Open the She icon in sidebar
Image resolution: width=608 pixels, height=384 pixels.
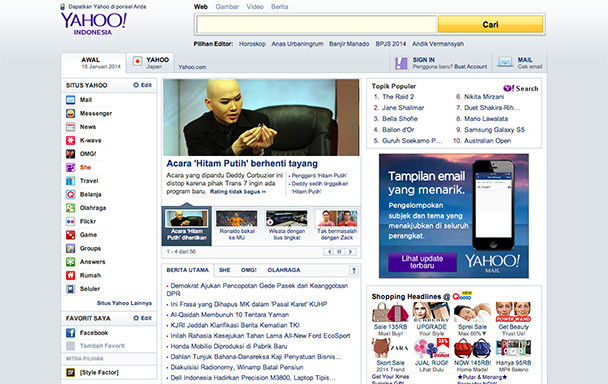pos(71,168)
